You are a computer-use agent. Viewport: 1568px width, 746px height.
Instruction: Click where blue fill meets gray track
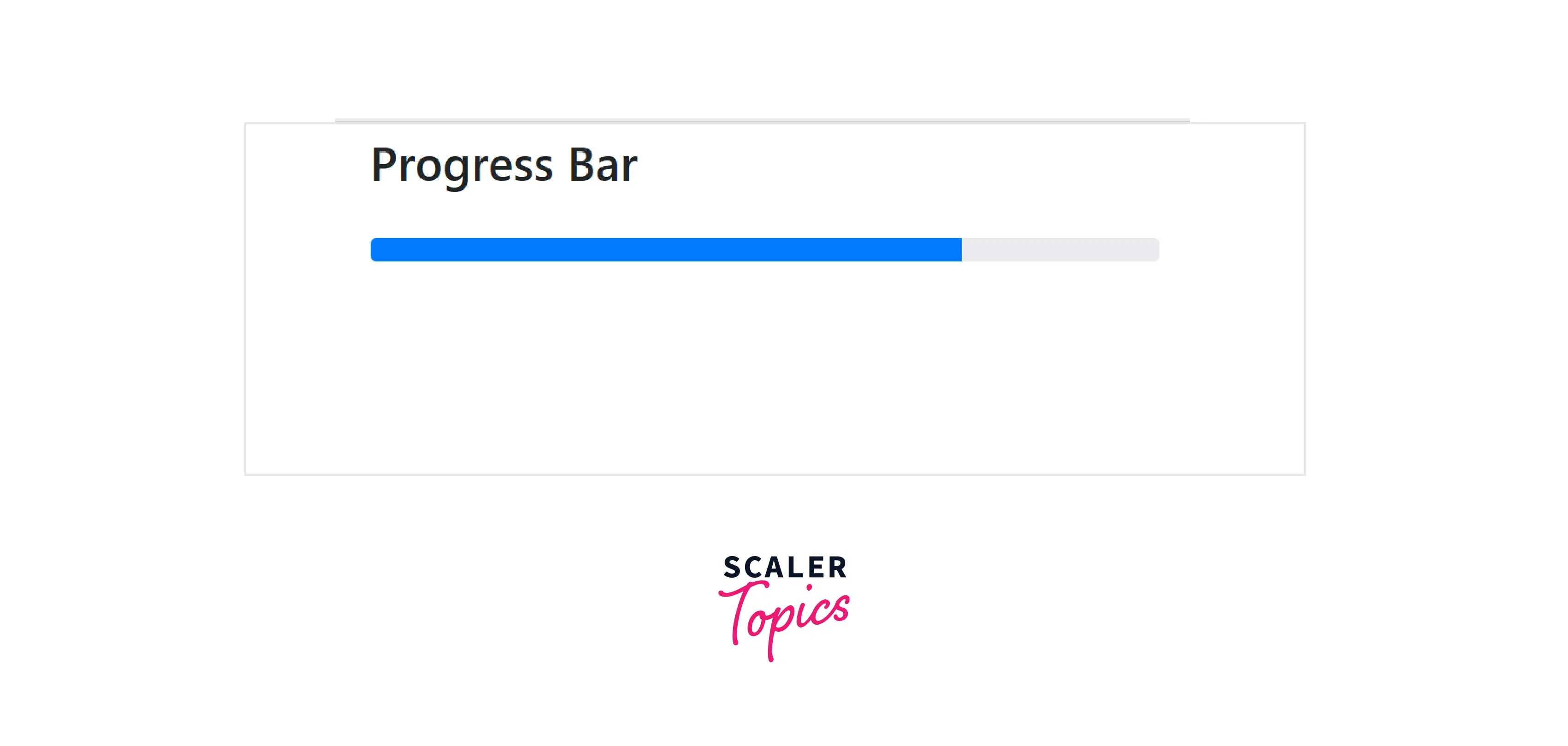[x=962, y=249]
